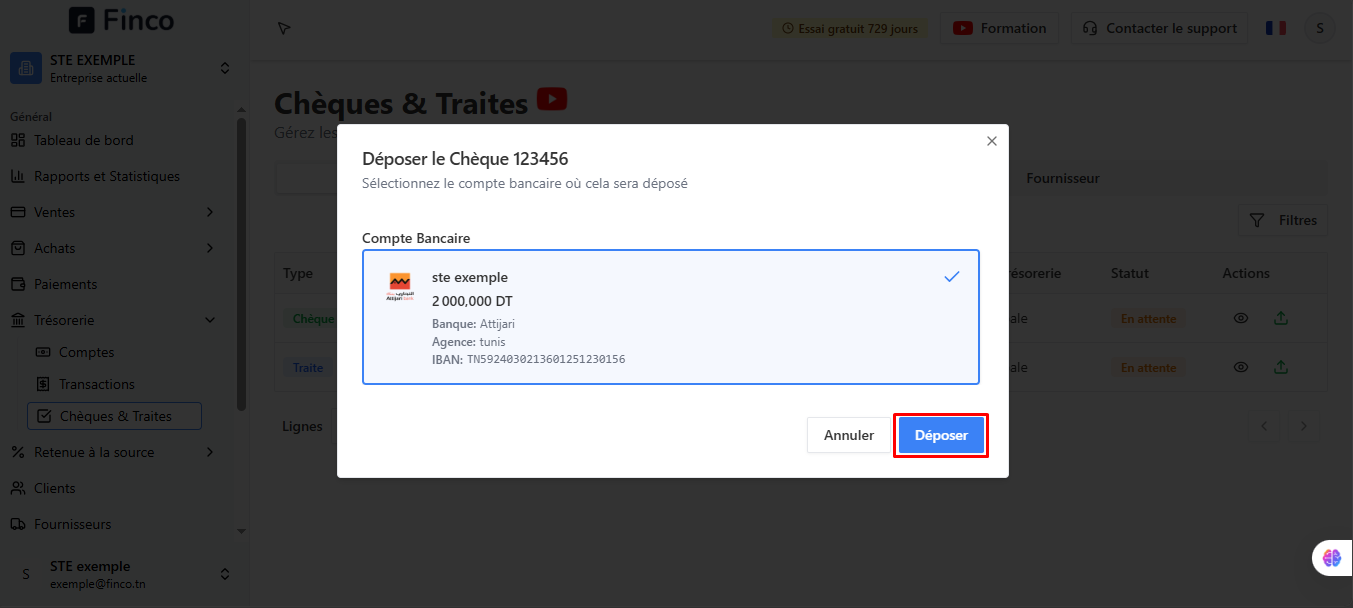
Task: Click the Déposer button
Action: point(941,436)
